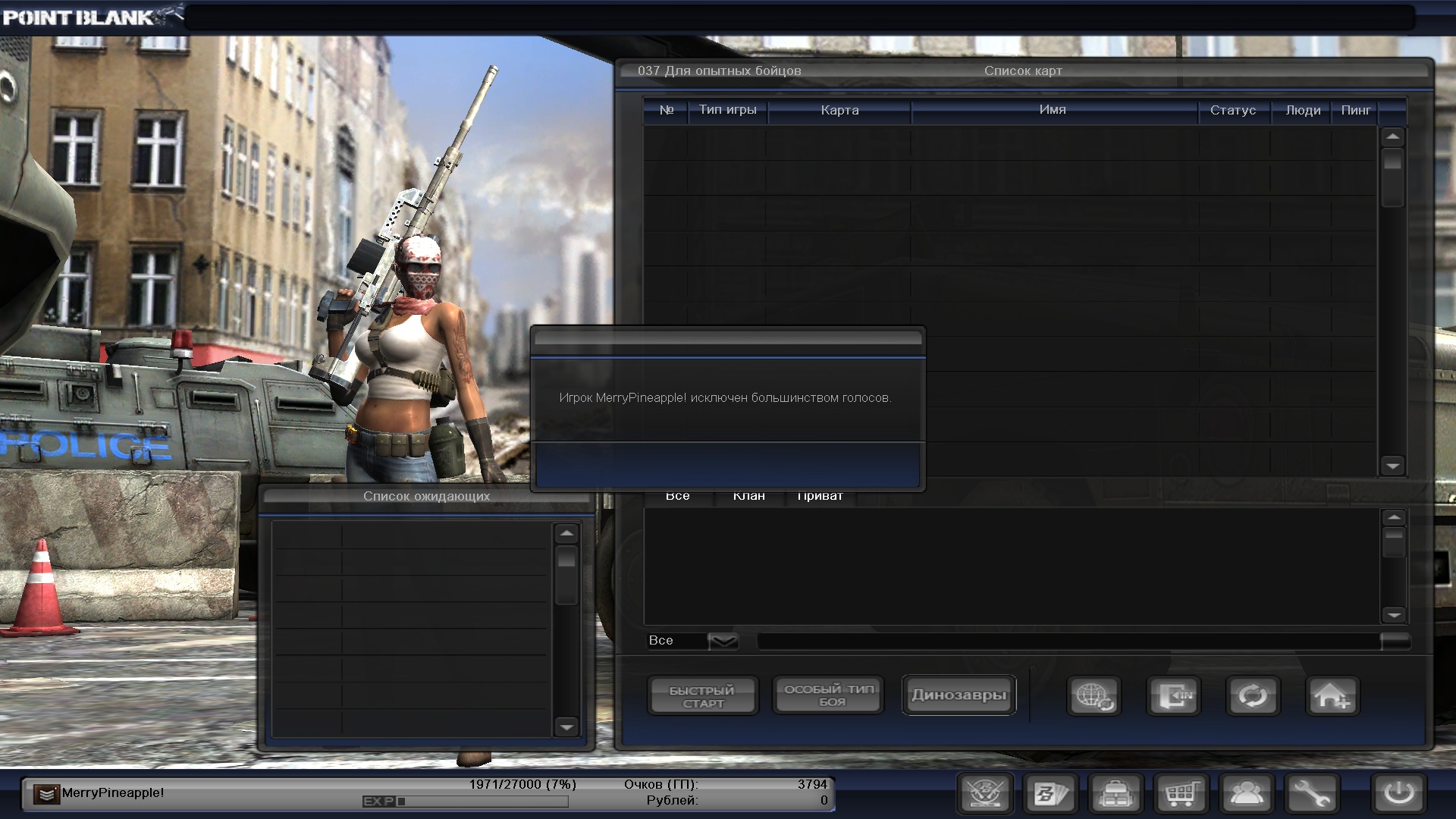Create a room with house plus icon
This screenshot has width=1456, height=819.
[x=1332, y=695]
